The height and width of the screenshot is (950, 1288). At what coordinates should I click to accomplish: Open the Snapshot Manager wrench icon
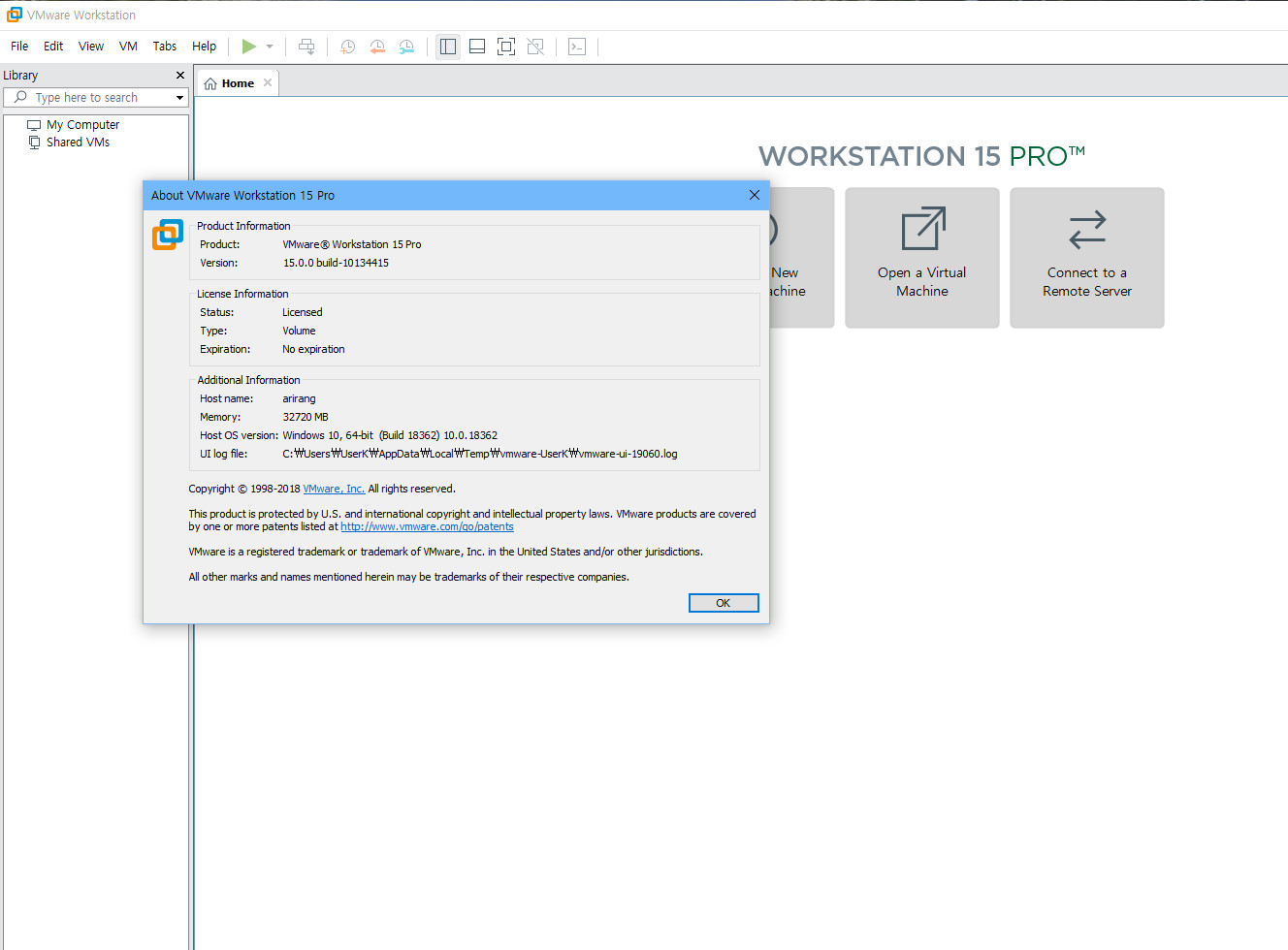pyautogui.click(x=406, y=47)
